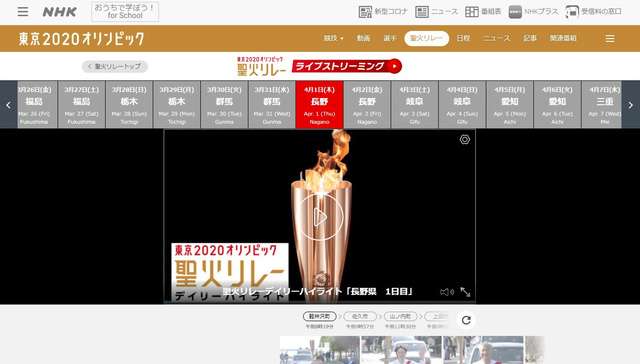Open the ライブストリーミング red button

click(347, 66)
